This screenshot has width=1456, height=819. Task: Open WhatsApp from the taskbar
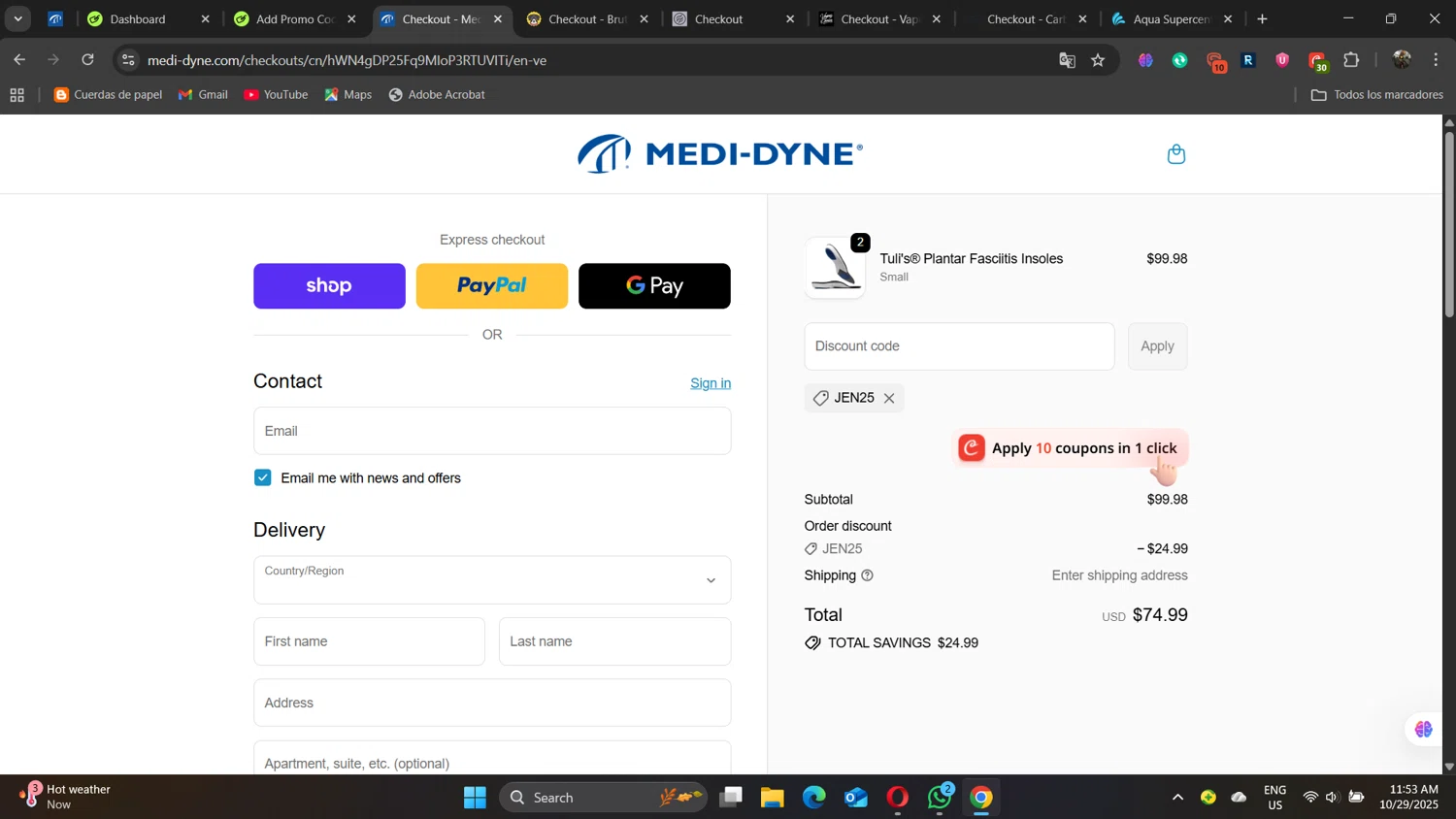pyautogui.click(x=940, y=798)
